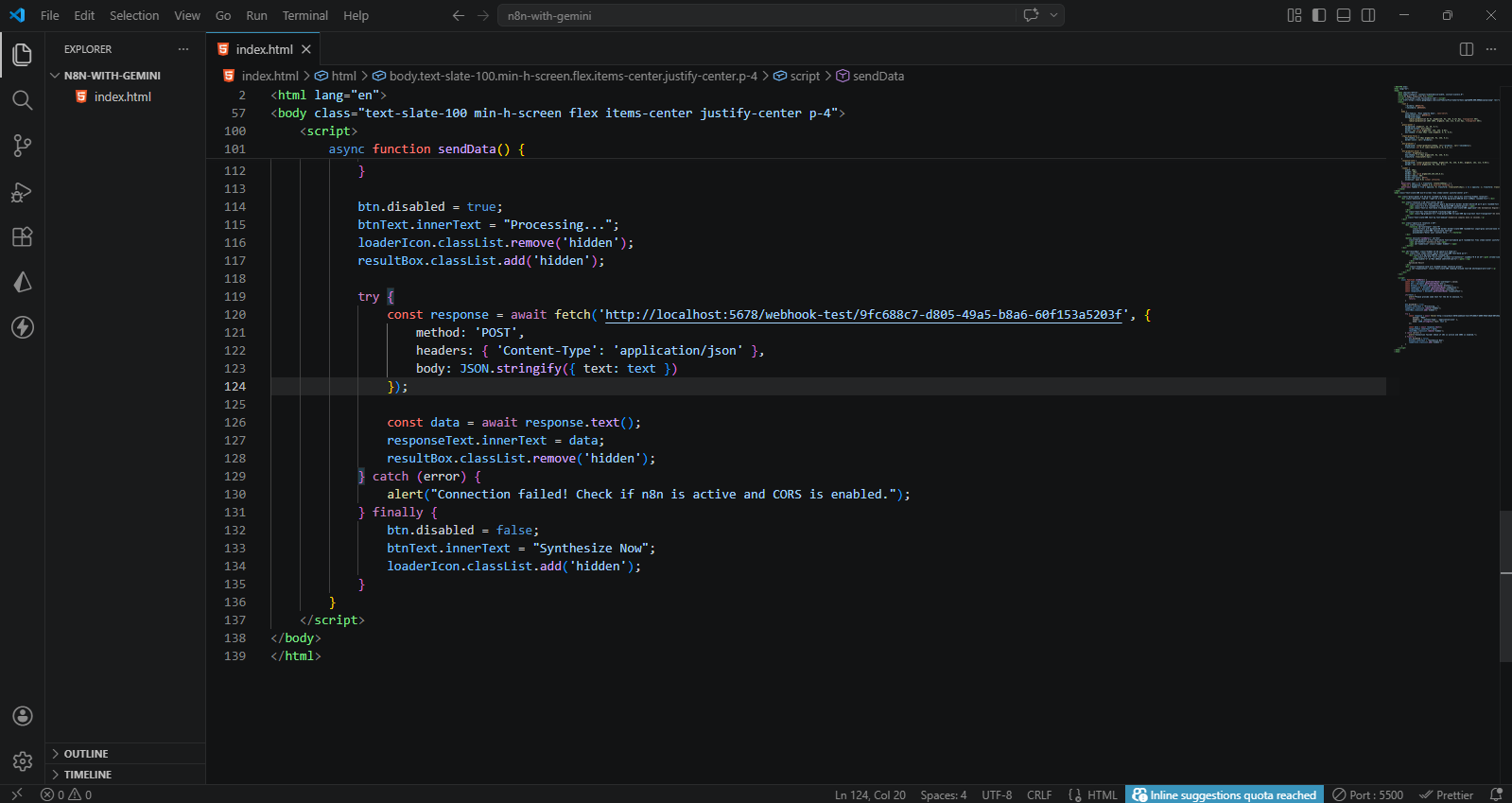Viewport: 1512px width, 803px height.
Task: Go forward with the navigation arrow
Action: 483,15
